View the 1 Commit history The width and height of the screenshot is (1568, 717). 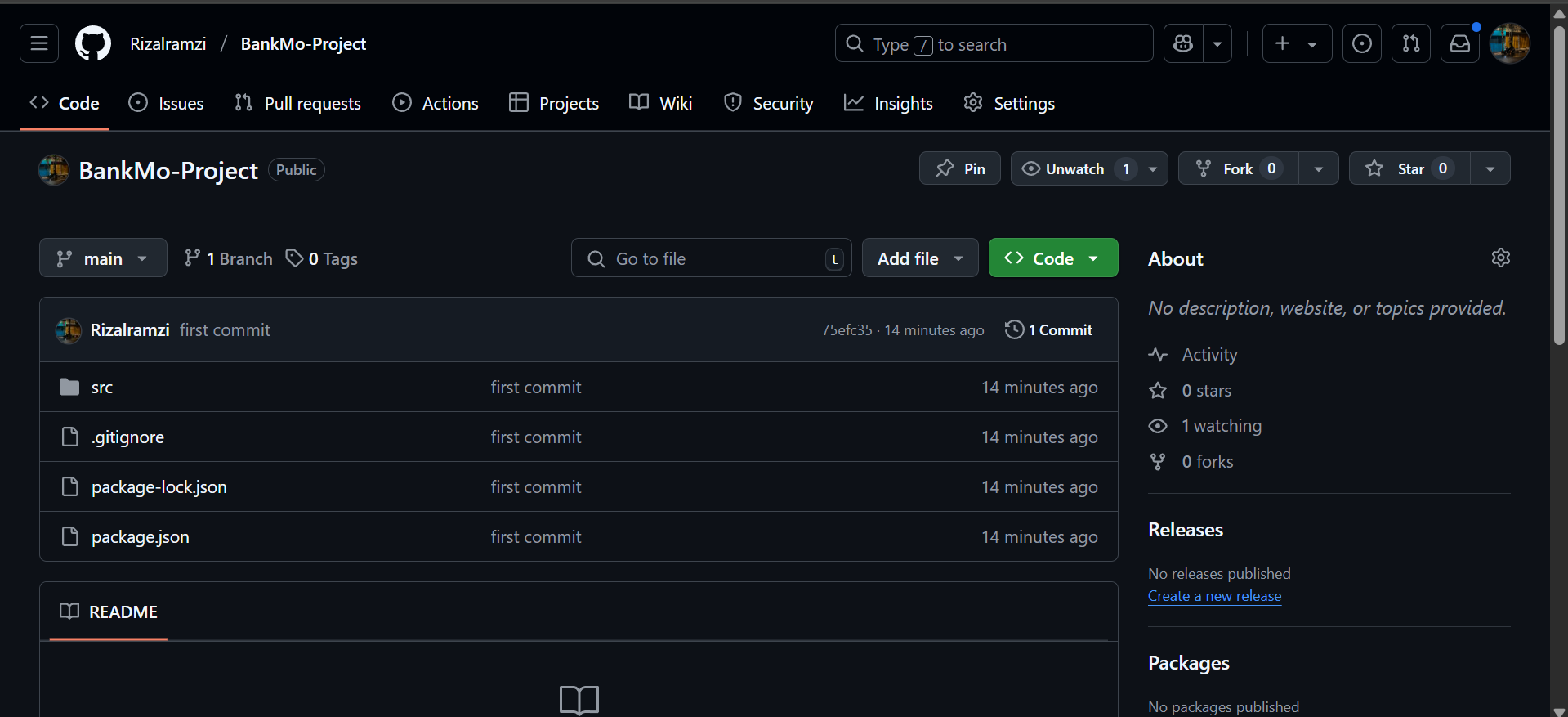(1049, 329)
